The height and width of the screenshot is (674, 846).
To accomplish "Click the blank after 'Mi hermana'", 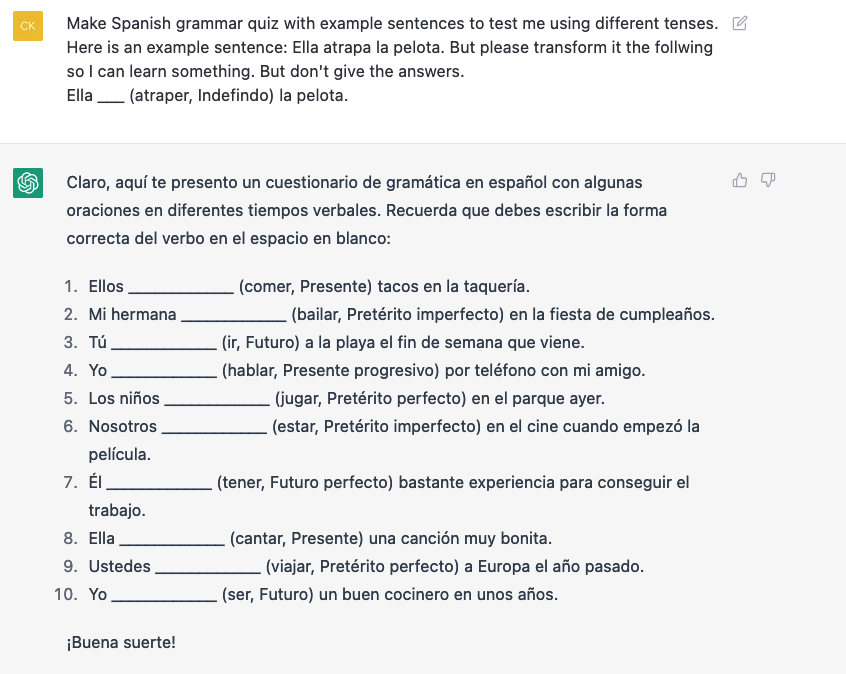I will point(233,315).
